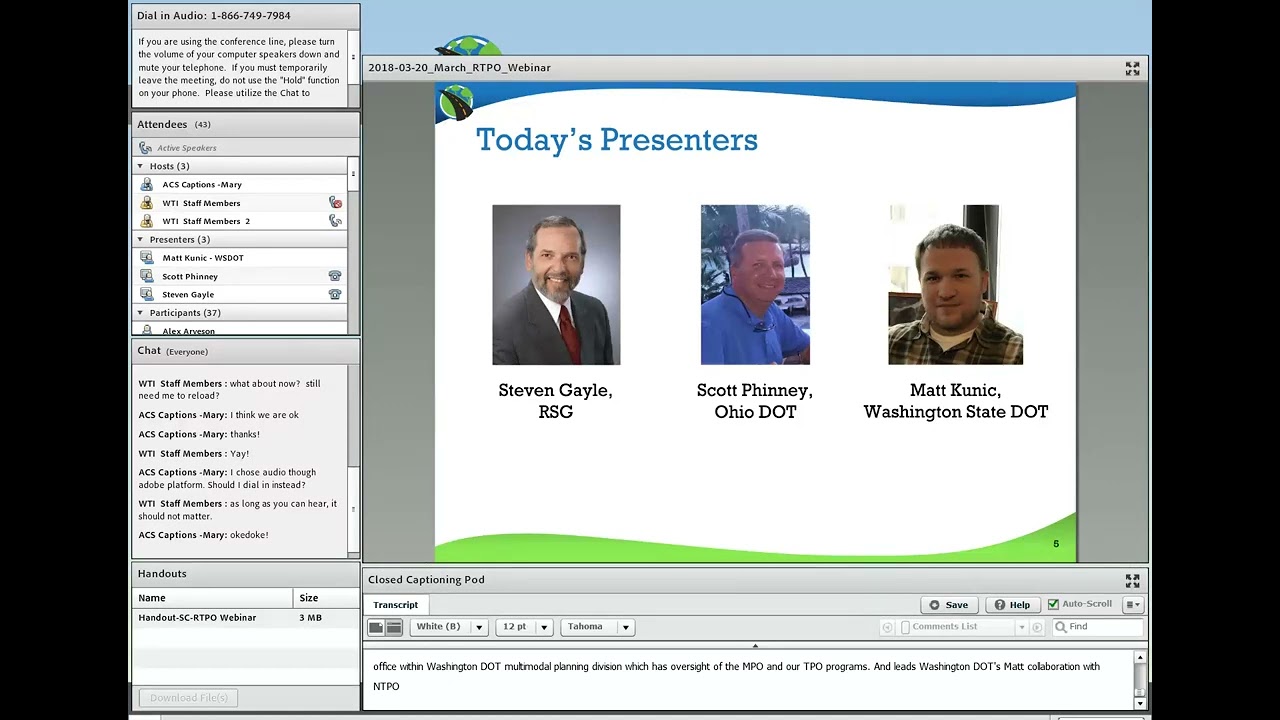Click ACS Captions -Mary host icon
This screenshot has width=1280, height=720.
147,185
